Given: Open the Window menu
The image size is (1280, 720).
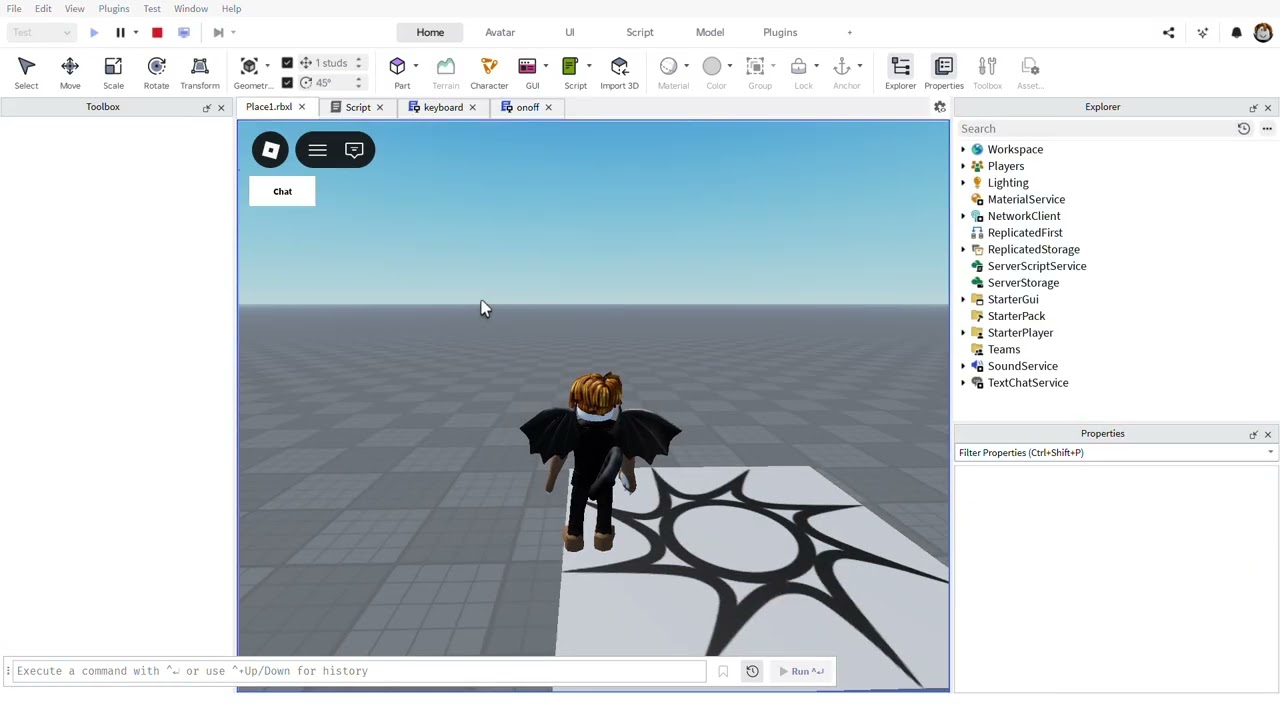Looking at the screenshot, I should [191, 8].
